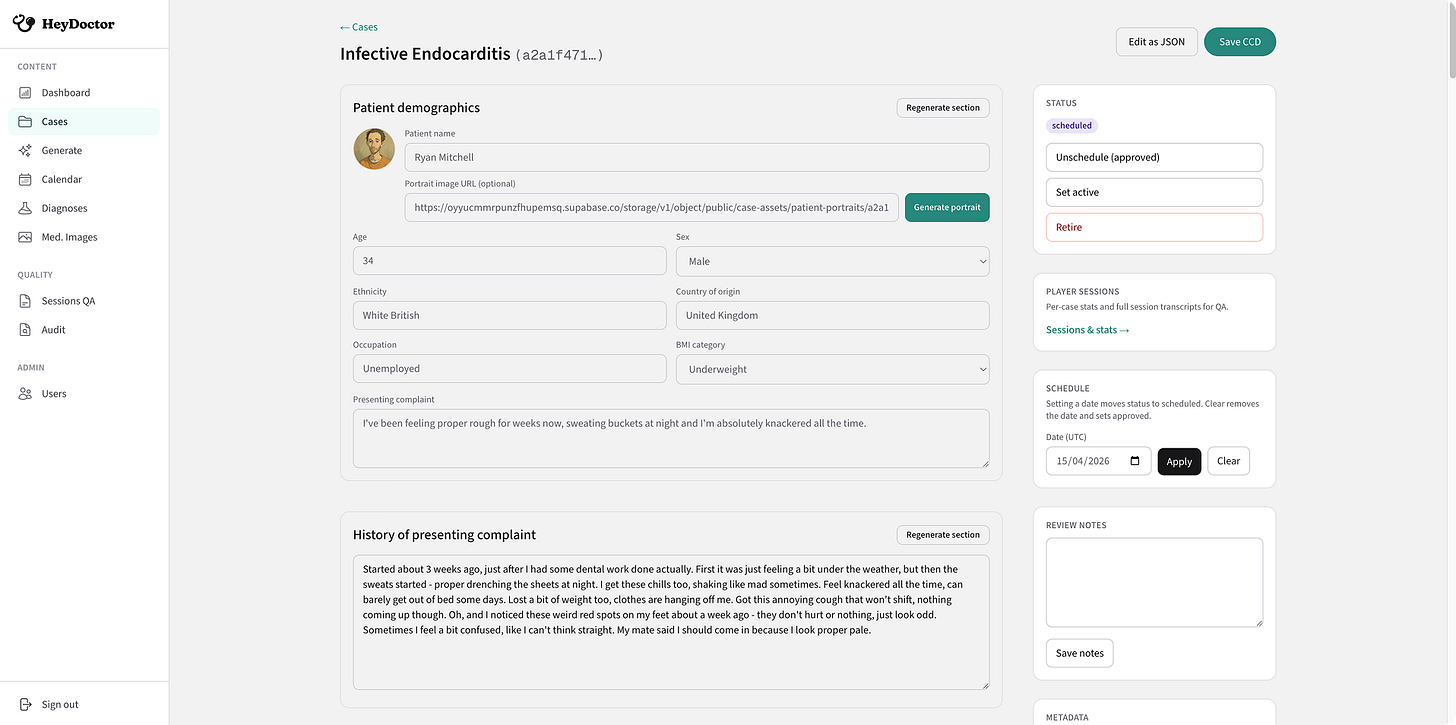Focus the Review notes text area
The height and width of the screenshot is (725, 1456).
click(x=1154, y=583)
